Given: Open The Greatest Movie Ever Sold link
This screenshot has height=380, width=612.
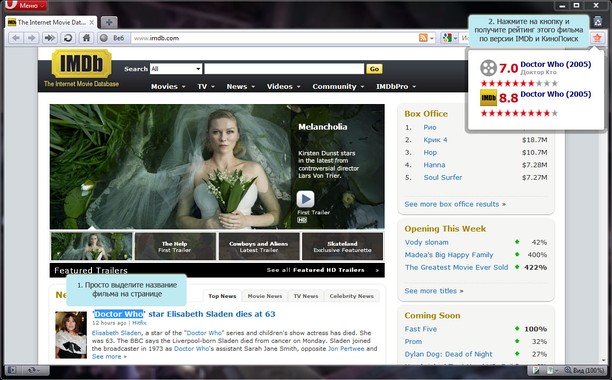Looking at the screenshot, I should tap(456, 267).
